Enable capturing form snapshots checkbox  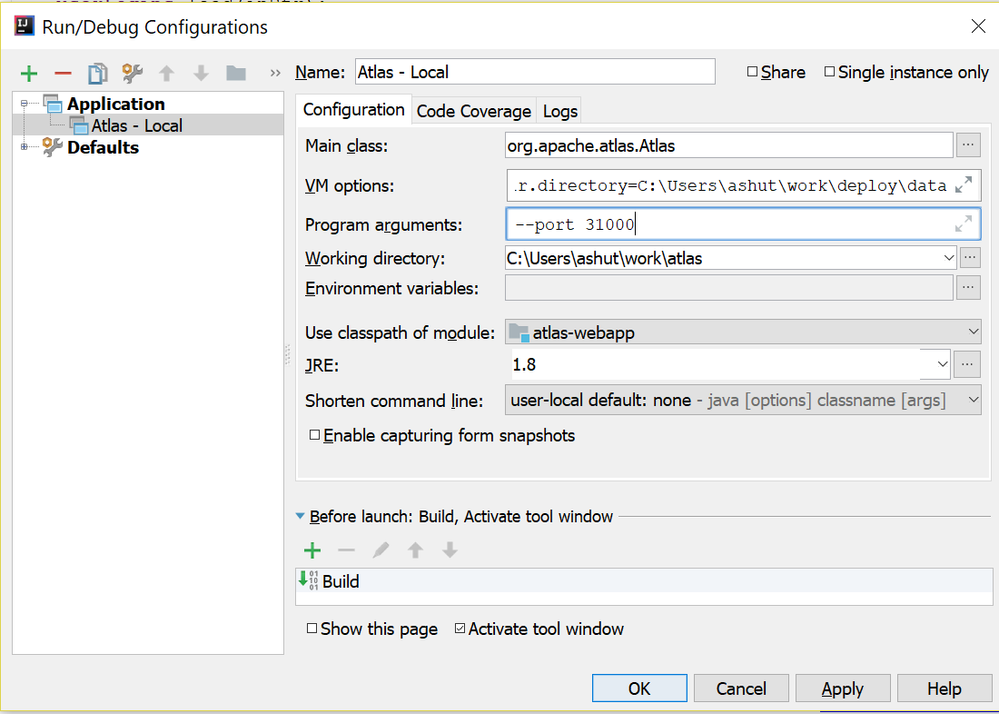click(x=315, y=436)
